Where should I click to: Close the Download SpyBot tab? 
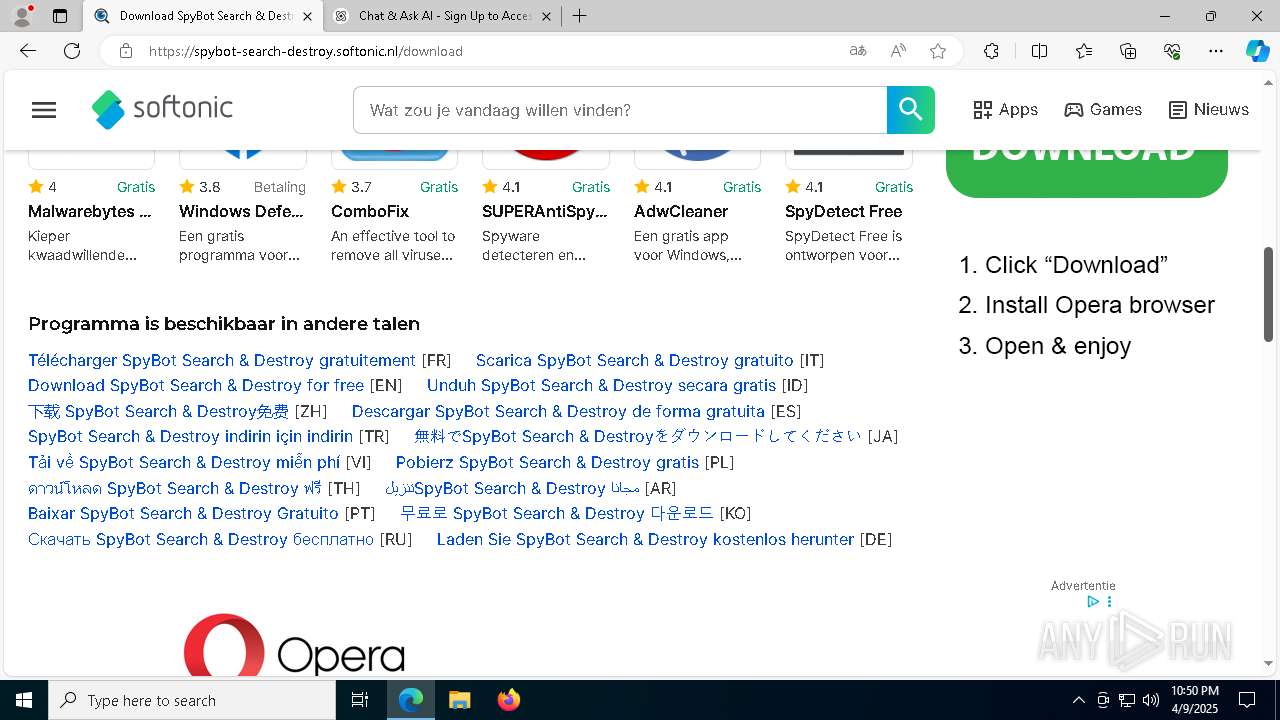[307, 16]
